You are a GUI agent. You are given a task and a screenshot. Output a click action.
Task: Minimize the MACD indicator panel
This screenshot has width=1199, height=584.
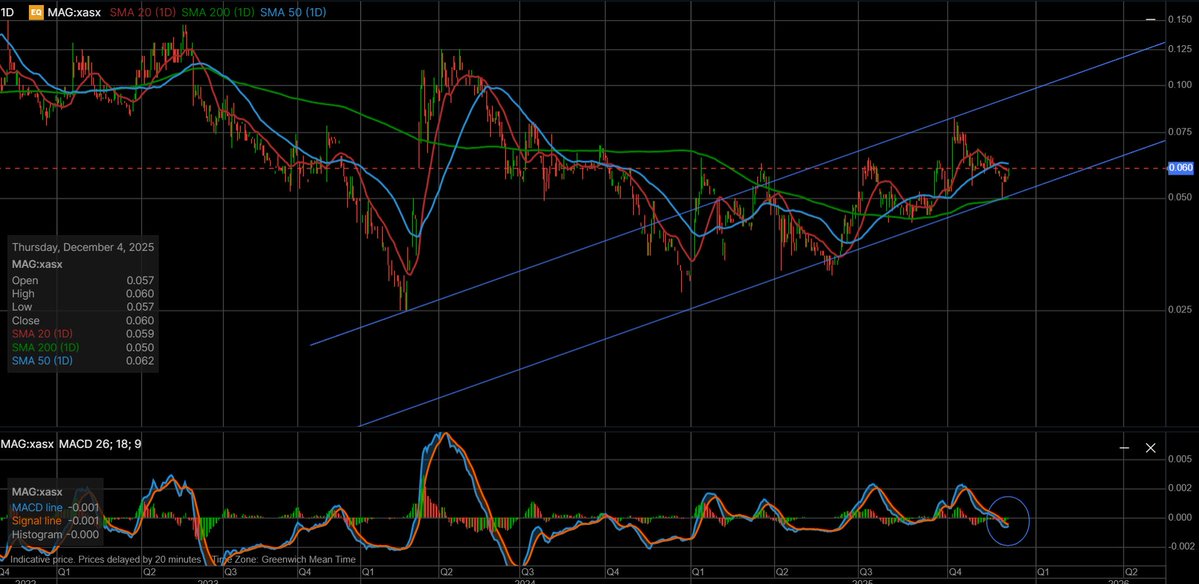coord(1124,448)
